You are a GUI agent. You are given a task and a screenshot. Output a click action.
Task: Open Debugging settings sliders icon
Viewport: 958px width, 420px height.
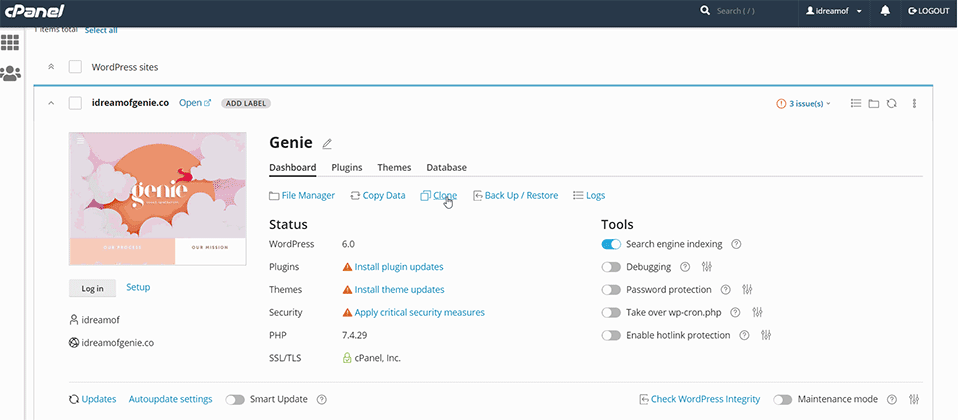click(x=707, y=267)
